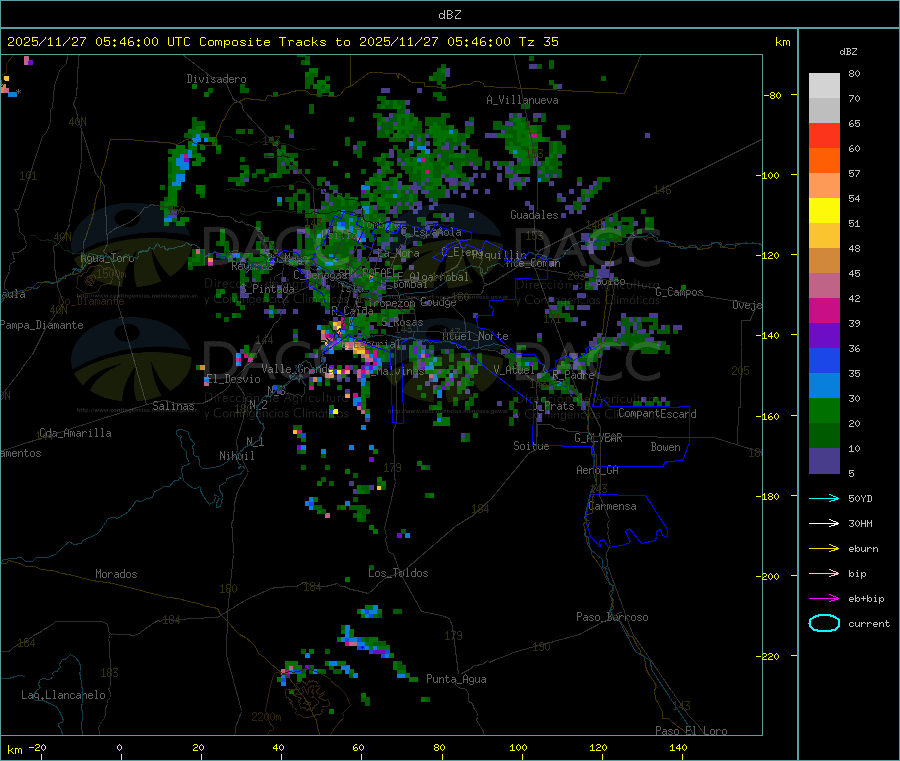Click the cyan 50YD arrow legend icon
The height and width of the screenshot is (761, 900).
pos(824,498)
